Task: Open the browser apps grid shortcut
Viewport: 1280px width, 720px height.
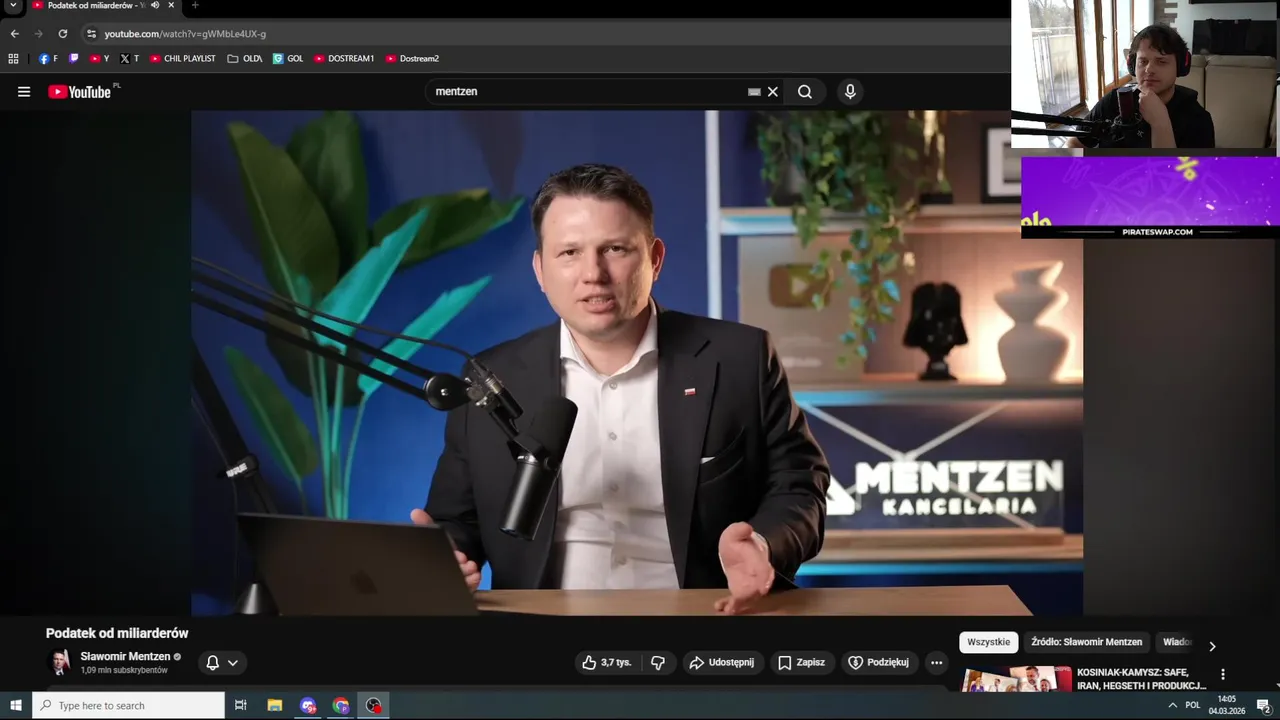Action: click(x=13, y=59)
